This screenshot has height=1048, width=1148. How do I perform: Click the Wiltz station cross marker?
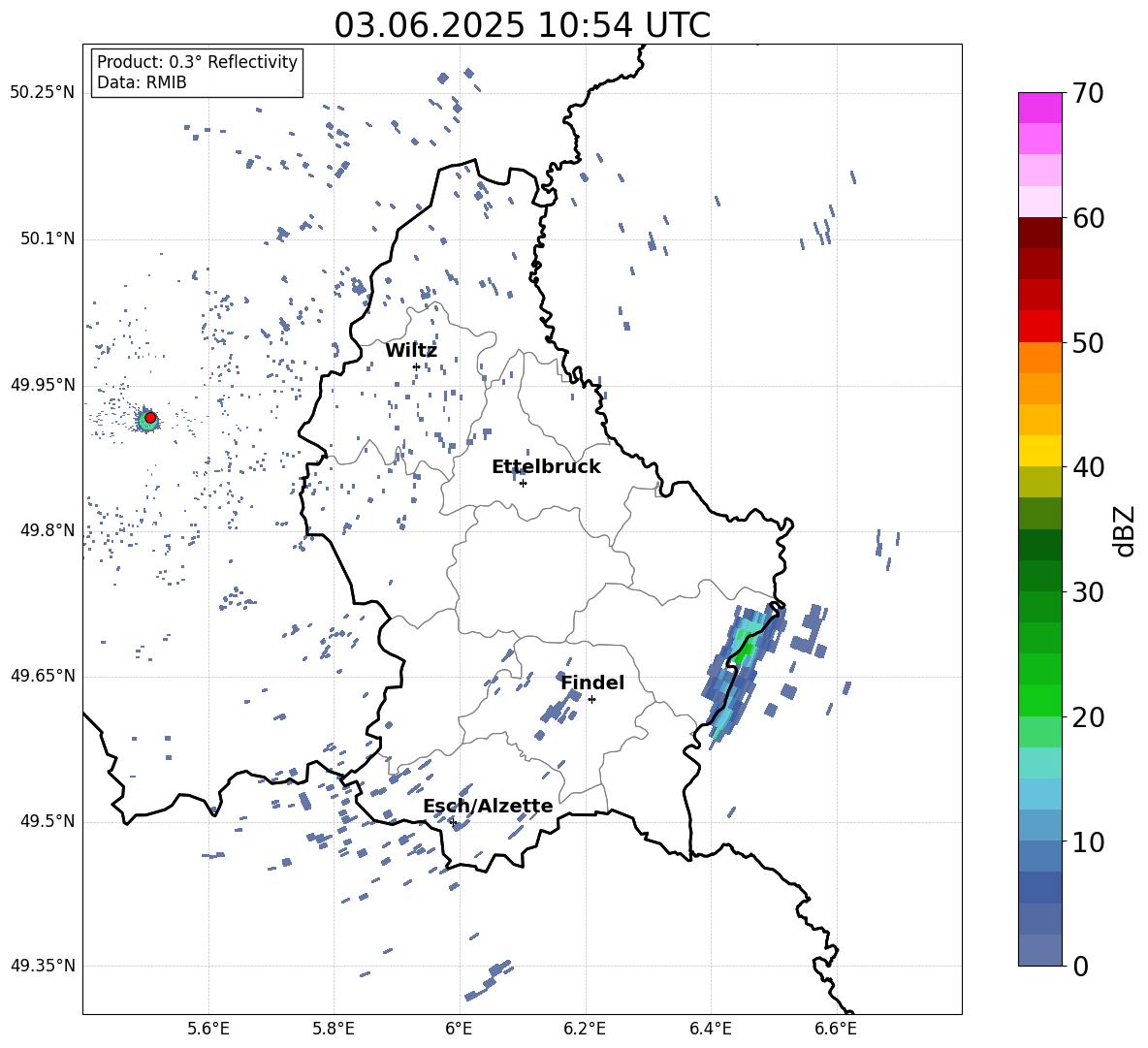pos(416,366)
